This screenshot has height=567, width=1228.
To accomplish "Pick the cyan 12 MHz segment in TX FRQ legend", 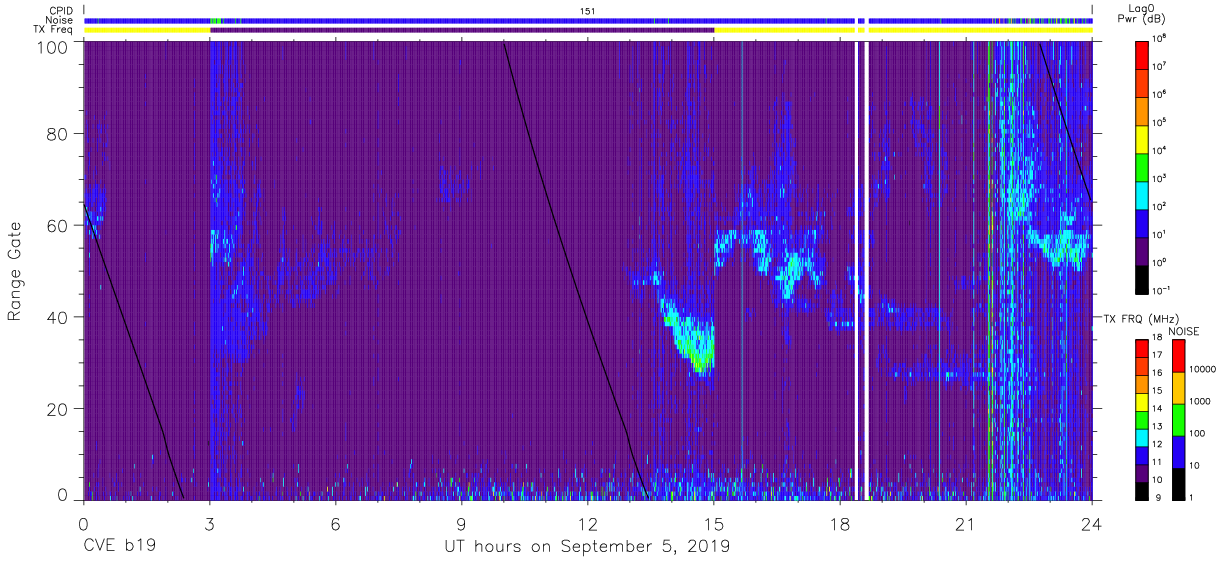I will (x=1142, y=438).
